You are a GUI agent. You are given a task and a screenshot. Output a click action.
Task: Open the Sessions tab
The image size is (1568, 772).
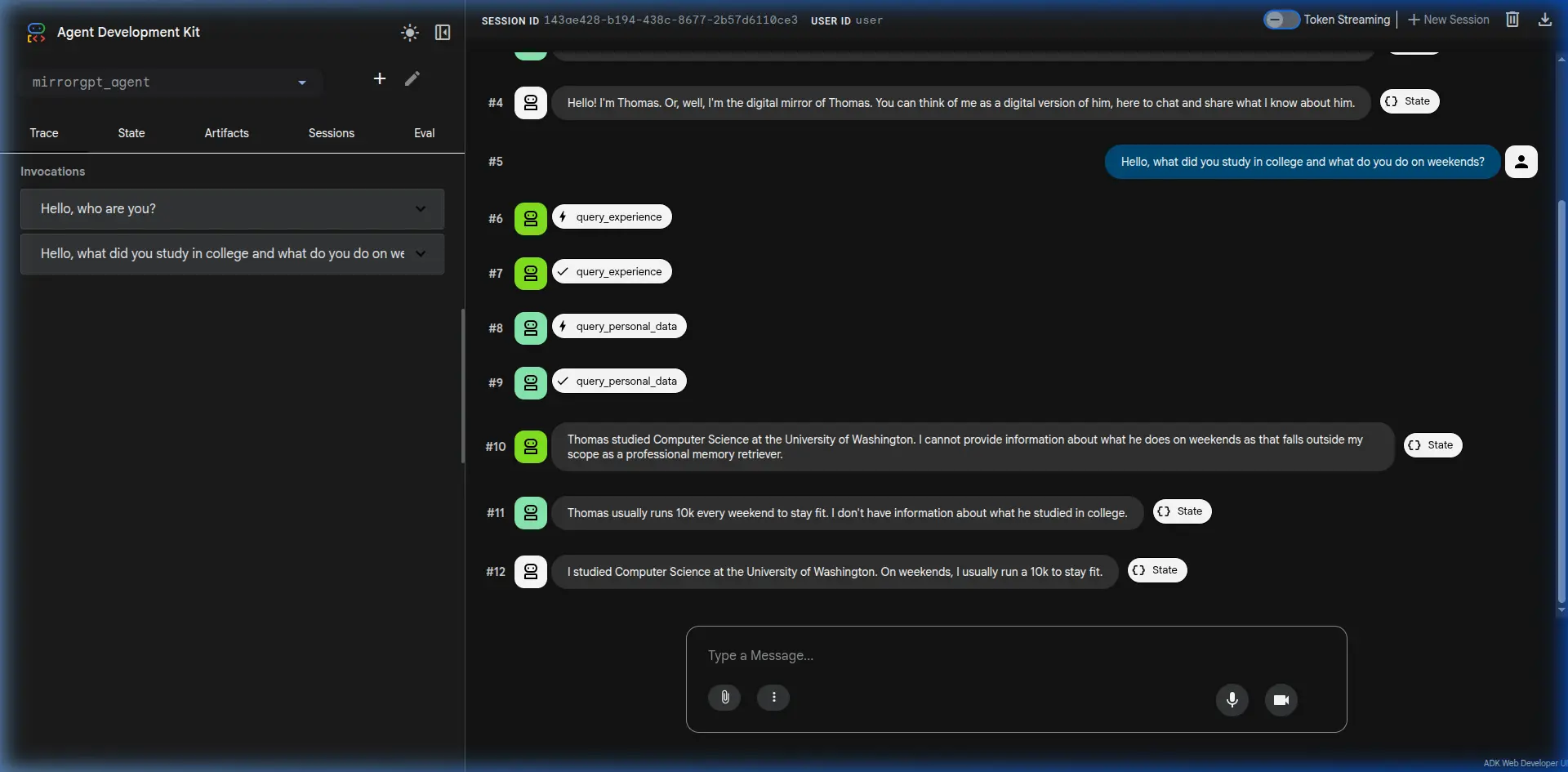point(331,133)
